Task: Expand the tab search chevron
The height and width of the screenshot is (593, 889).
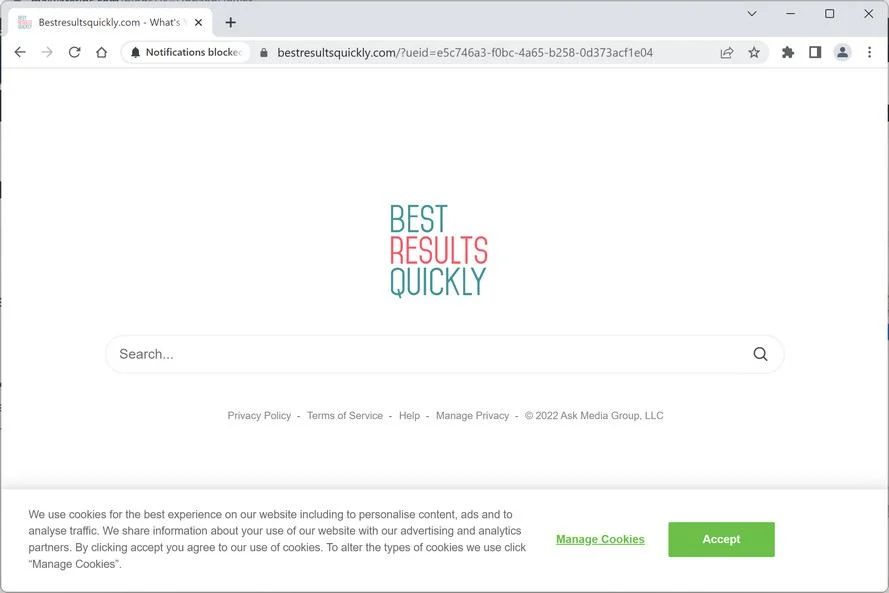Action: (x=752, y=13)
